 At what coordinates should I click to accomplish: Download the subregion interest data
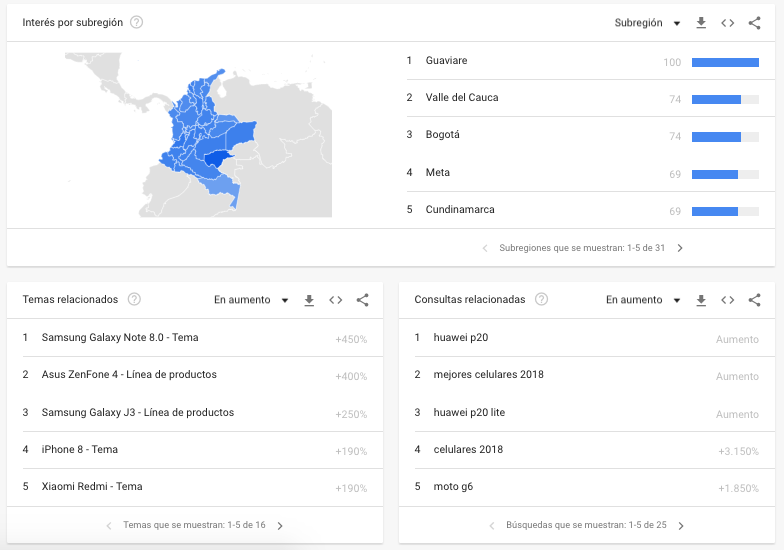click(x=701, y=23)
